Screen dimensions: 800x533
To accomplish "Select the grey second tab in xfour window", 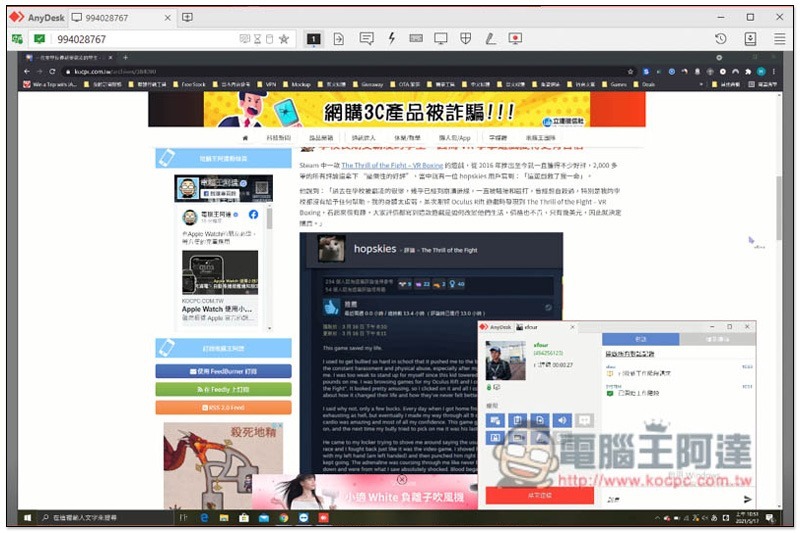I will click(717, 339).
